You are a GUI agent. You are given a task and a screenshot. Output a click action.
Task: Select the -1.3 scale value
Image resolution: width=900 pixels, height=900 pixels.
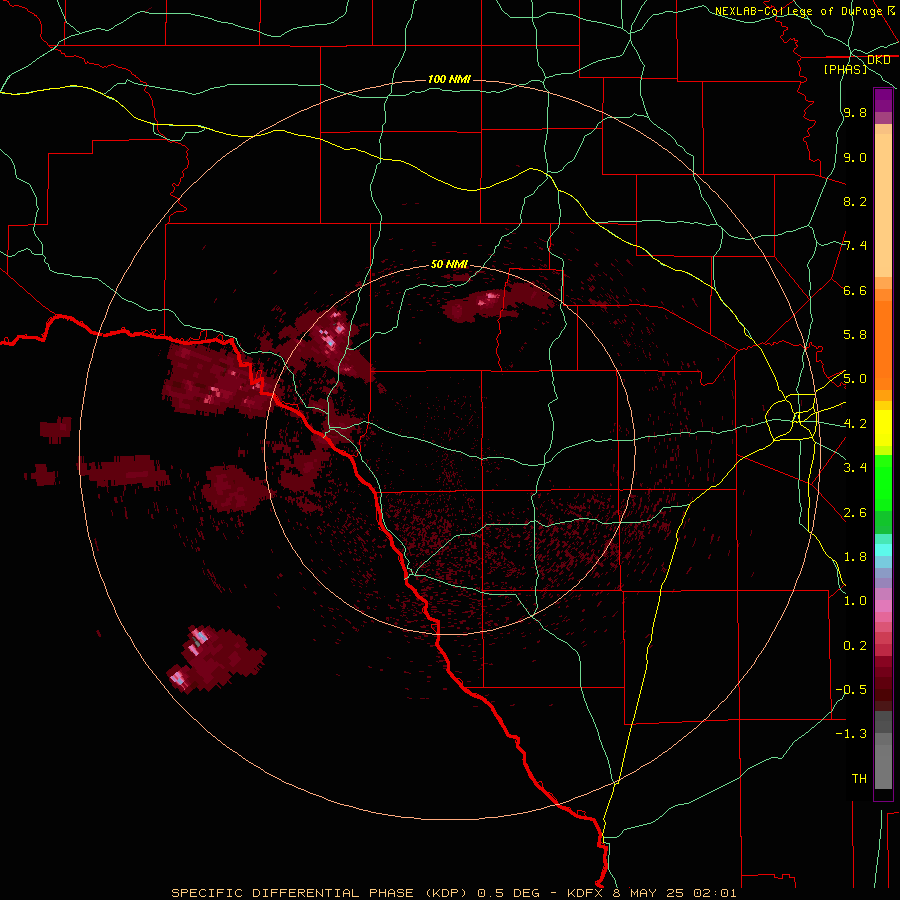[x=851, y=734]
